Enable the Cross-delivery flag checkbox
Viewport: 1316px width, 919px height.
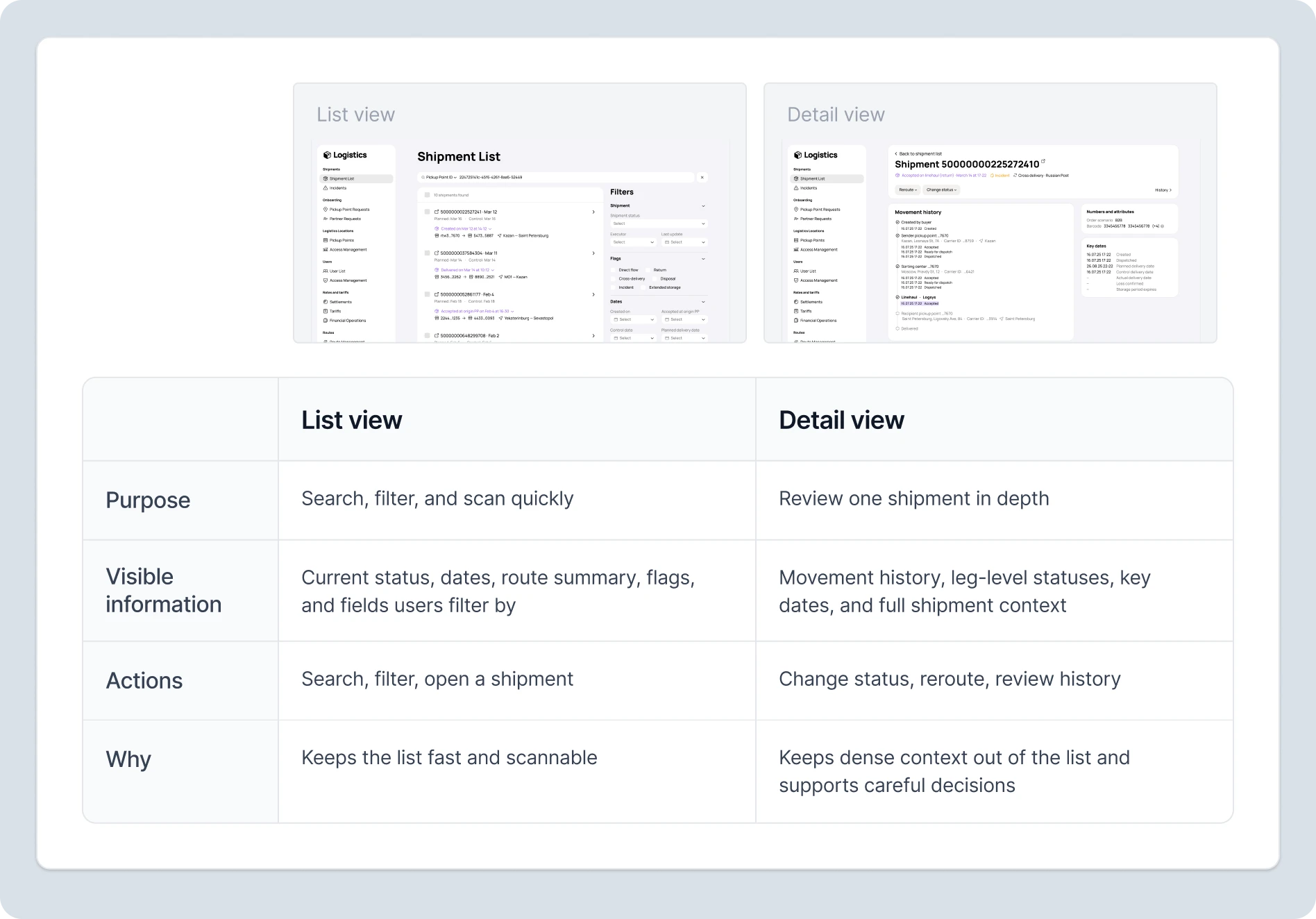[614, 278]
